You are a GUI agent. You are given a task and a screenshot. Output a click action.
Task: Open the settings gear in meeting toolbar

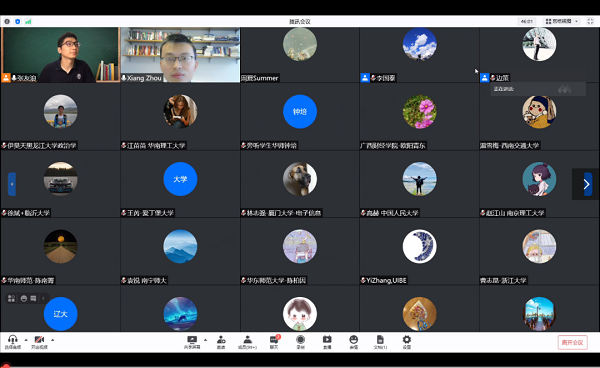pos(407,342)
